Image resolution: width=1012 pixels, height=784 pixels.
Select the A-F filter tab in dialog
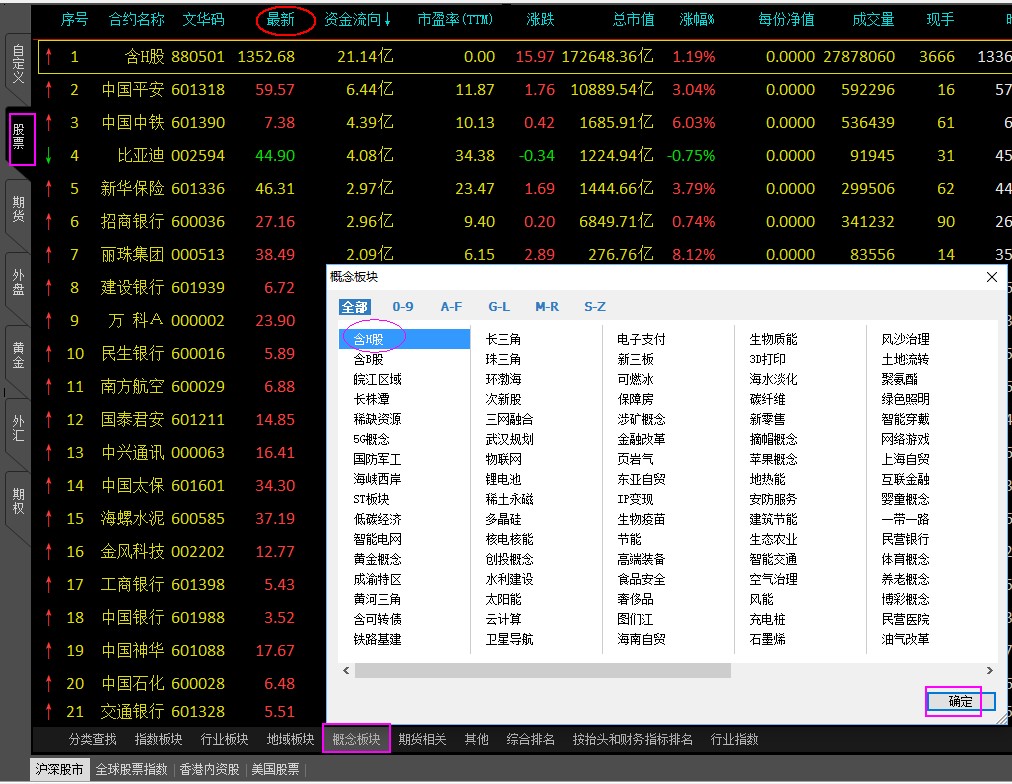click(451, 307)
